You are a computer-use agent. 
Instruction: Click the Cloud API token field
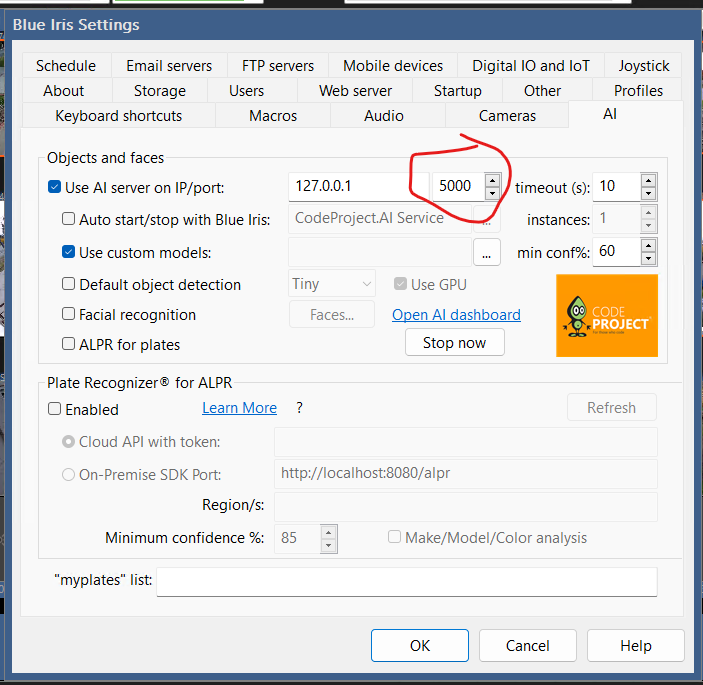[466, 442]
